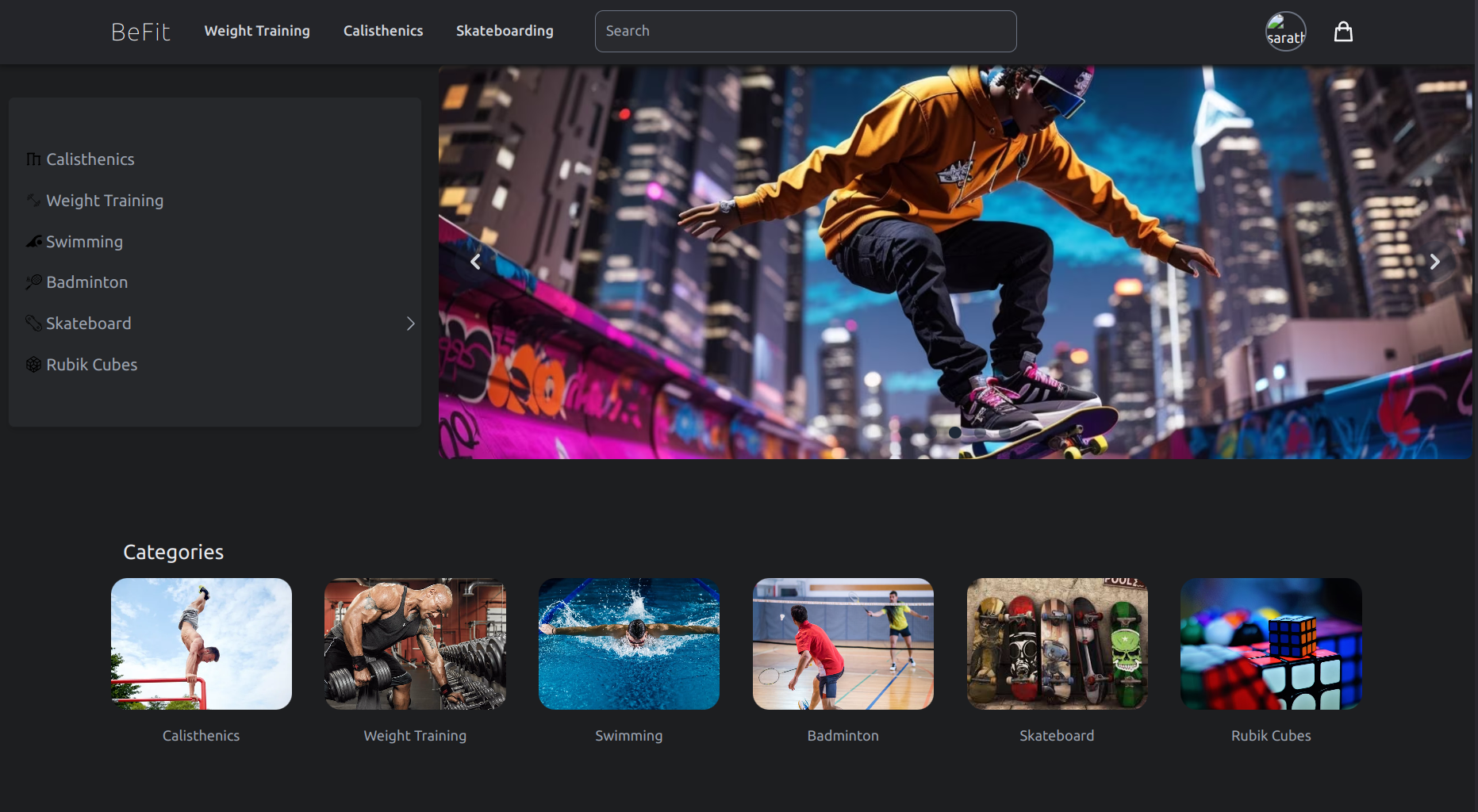Open the Calisthenics handstand category thumbnail
Image resolution: width=1478 pixels, height=812 pixels.
[x=202, y=644]
